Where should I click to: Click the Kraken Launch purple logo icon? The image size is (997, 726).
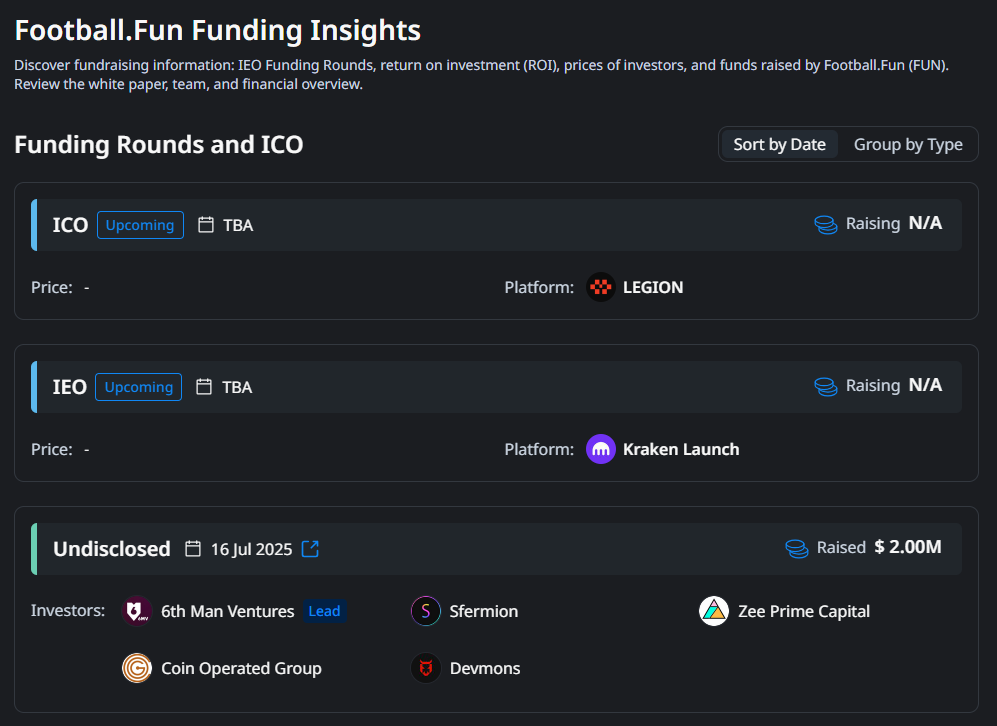[x=600, y=450]
